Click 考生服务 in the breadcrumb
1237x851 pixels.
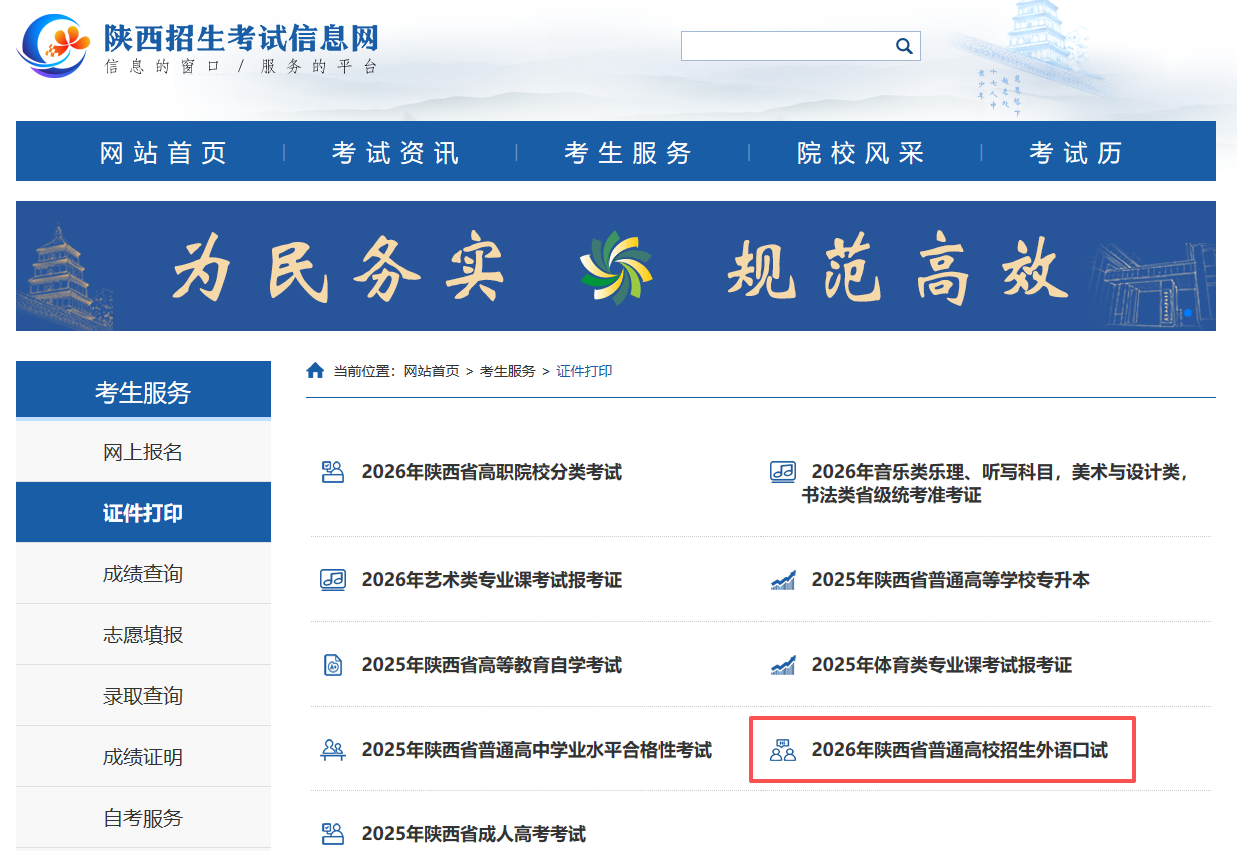point(510,370)
